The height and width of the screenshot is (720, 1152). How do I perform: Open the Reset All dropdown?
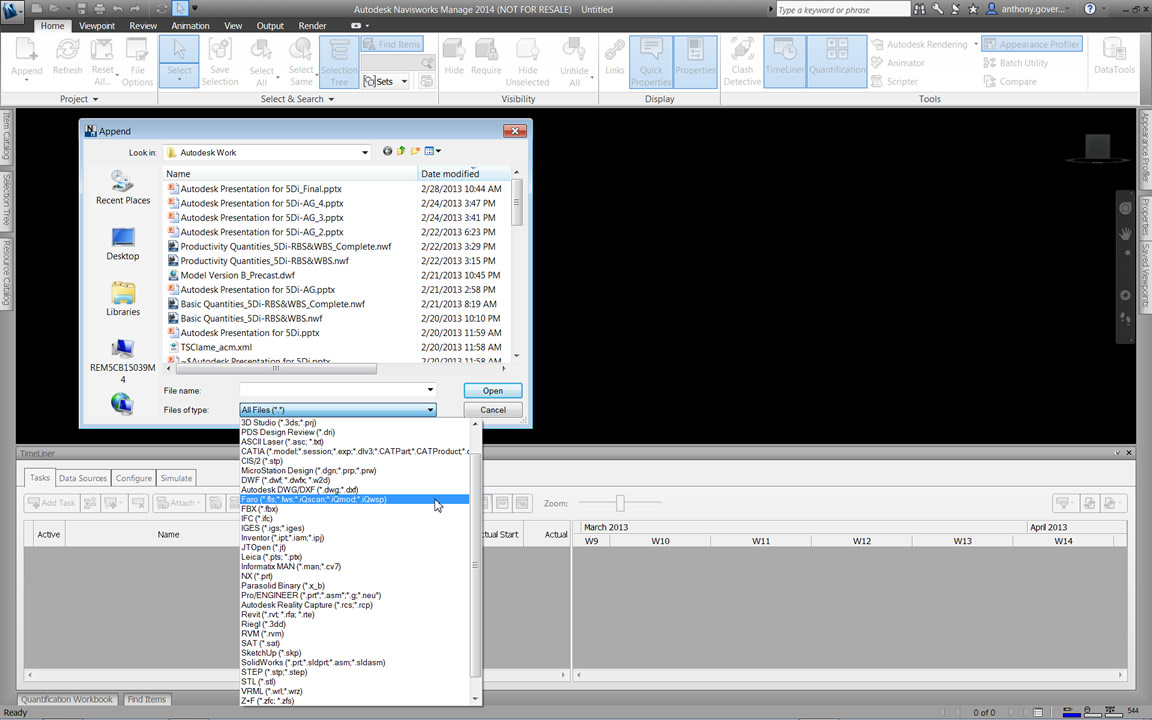click(x=103, y=62)
